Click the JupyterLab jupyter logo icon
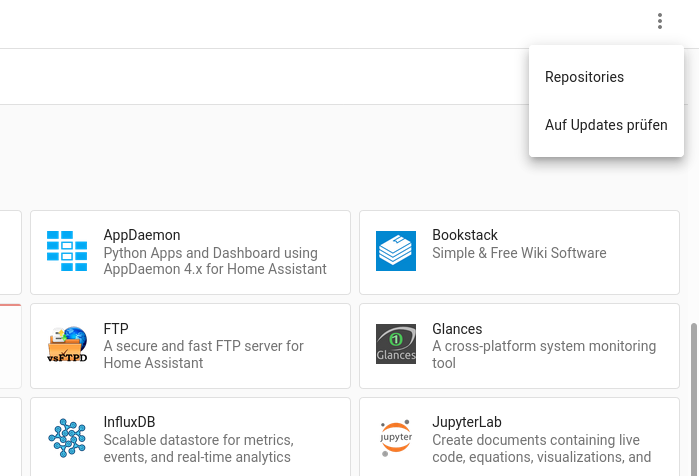Image resolution: width=699 pixels, height=476 pixels. point(396,437)
